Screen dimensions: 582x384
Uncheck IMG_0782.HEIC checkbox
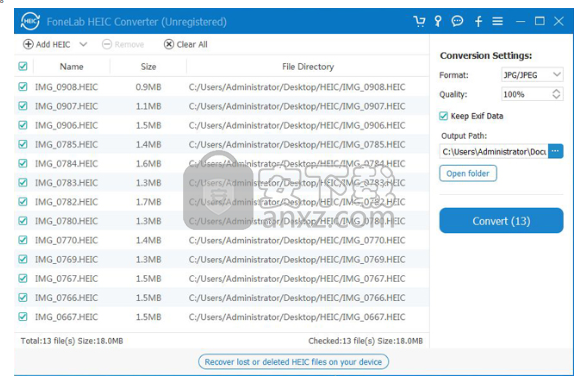[23, 202]
